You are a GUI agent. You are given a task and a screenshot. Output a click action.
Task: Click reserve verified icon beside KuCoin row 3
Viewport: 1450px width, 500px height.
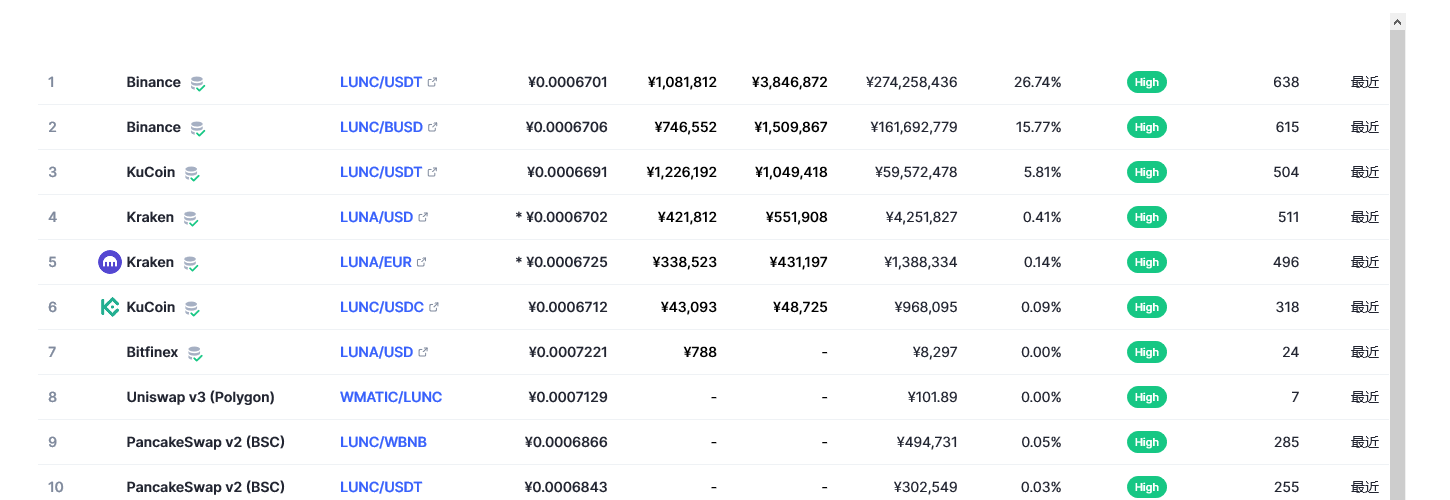tap(192, 173)
